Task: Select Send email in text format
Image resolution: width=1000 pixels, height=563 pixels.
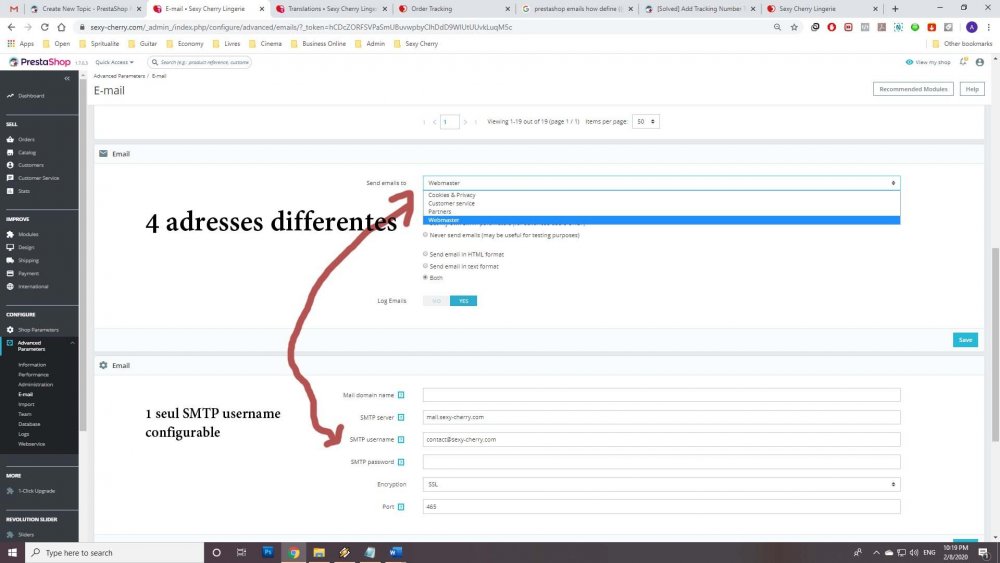Action: coord(425,266)
